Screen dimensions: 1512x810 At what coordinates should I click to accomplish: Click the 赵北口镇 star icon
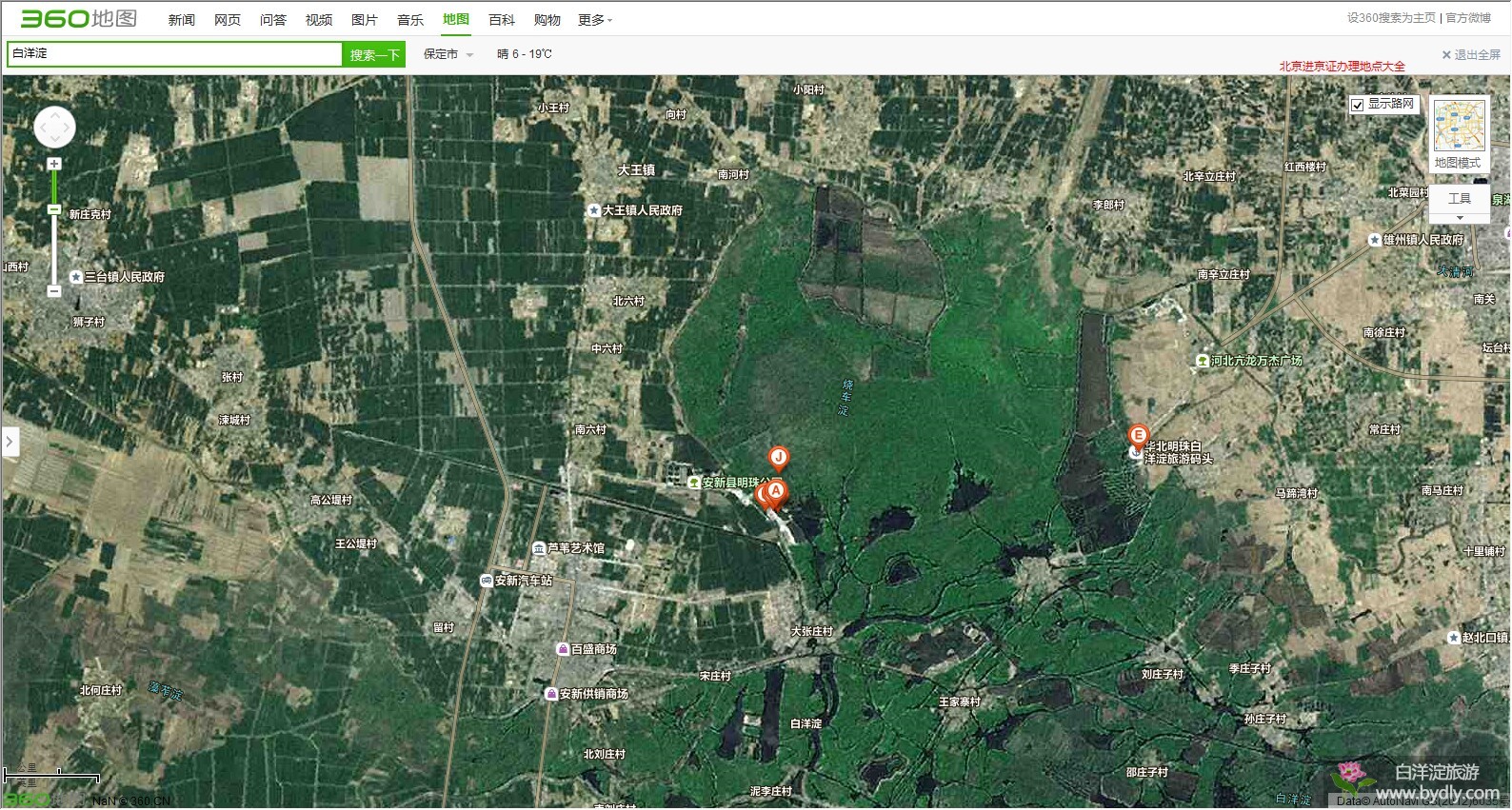1454,638
